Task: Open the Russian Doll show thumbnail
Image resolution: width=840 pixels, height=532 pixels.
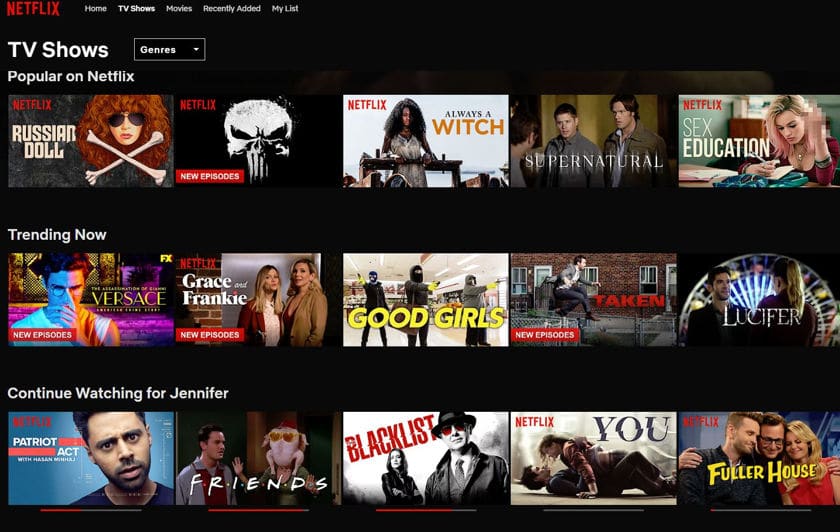Action: pyautogui.click(x=91, y=141)
